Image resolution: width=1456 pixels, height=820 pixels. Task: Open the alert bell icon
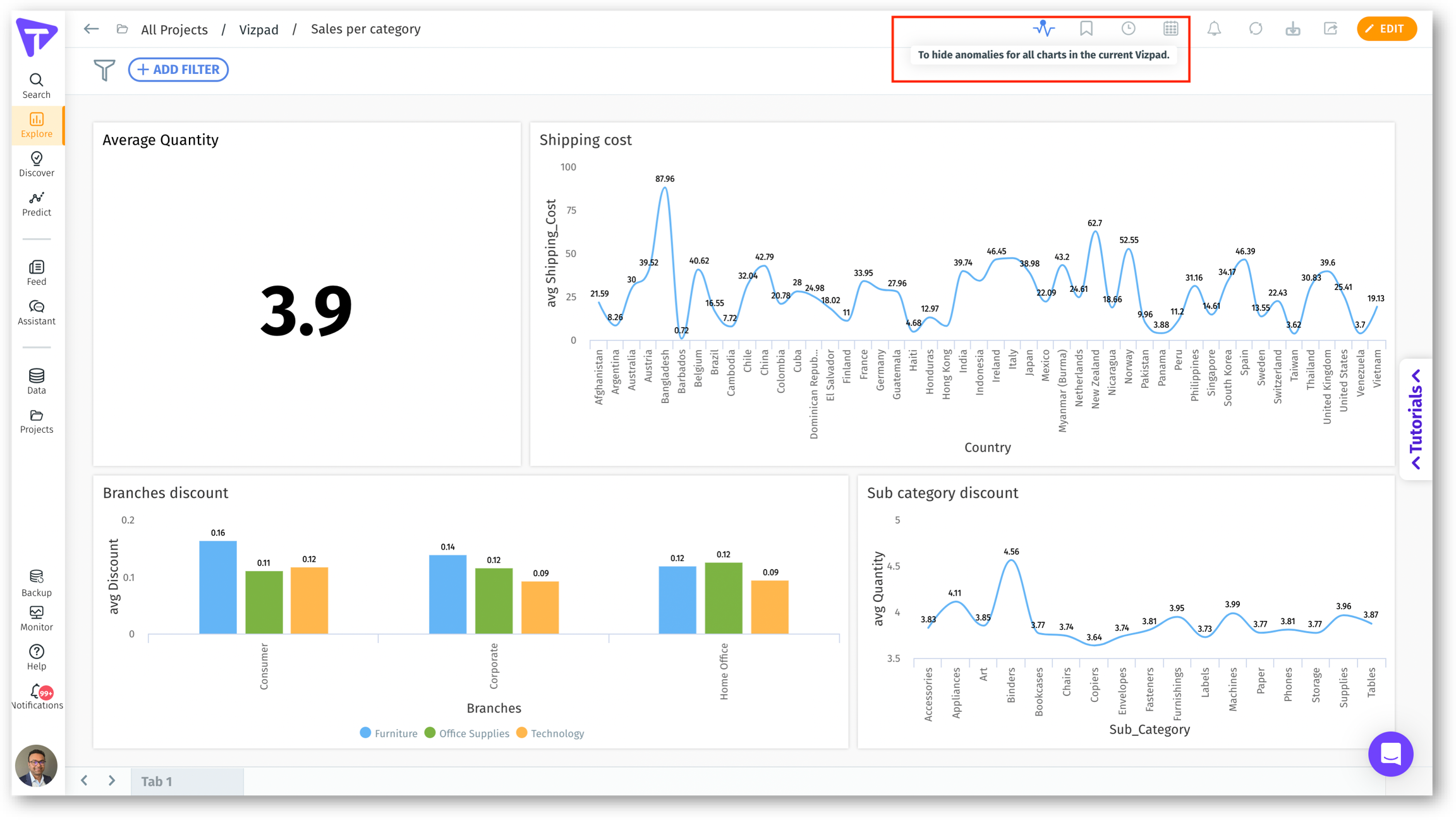1214,28
